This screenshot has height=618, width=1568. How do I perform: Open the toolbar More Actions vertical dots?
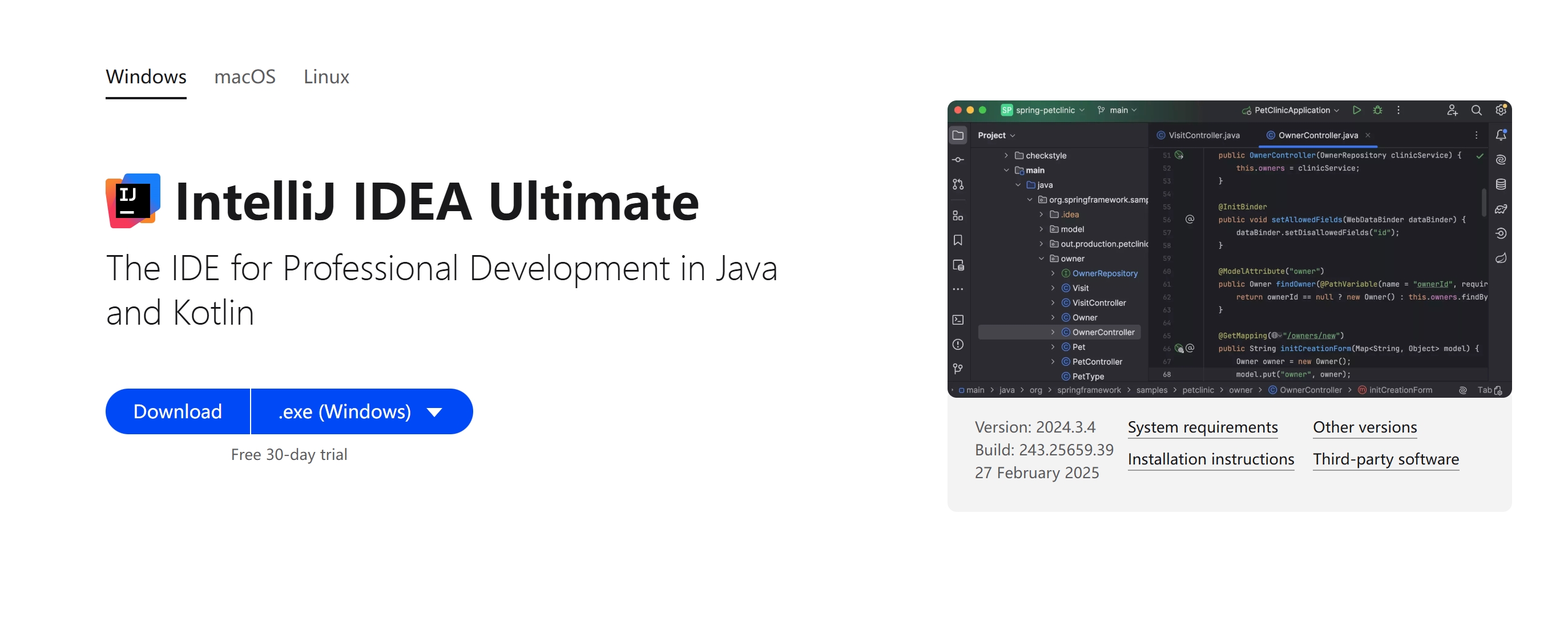[1398, 110]
